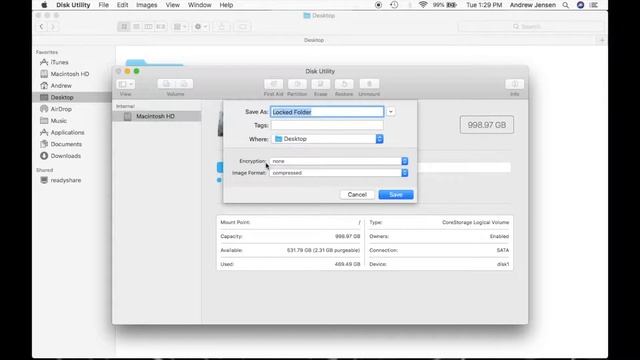This screenshot has height=360, width=640.
Task: Open the Edit menu
Action: (x=122, y=5)
